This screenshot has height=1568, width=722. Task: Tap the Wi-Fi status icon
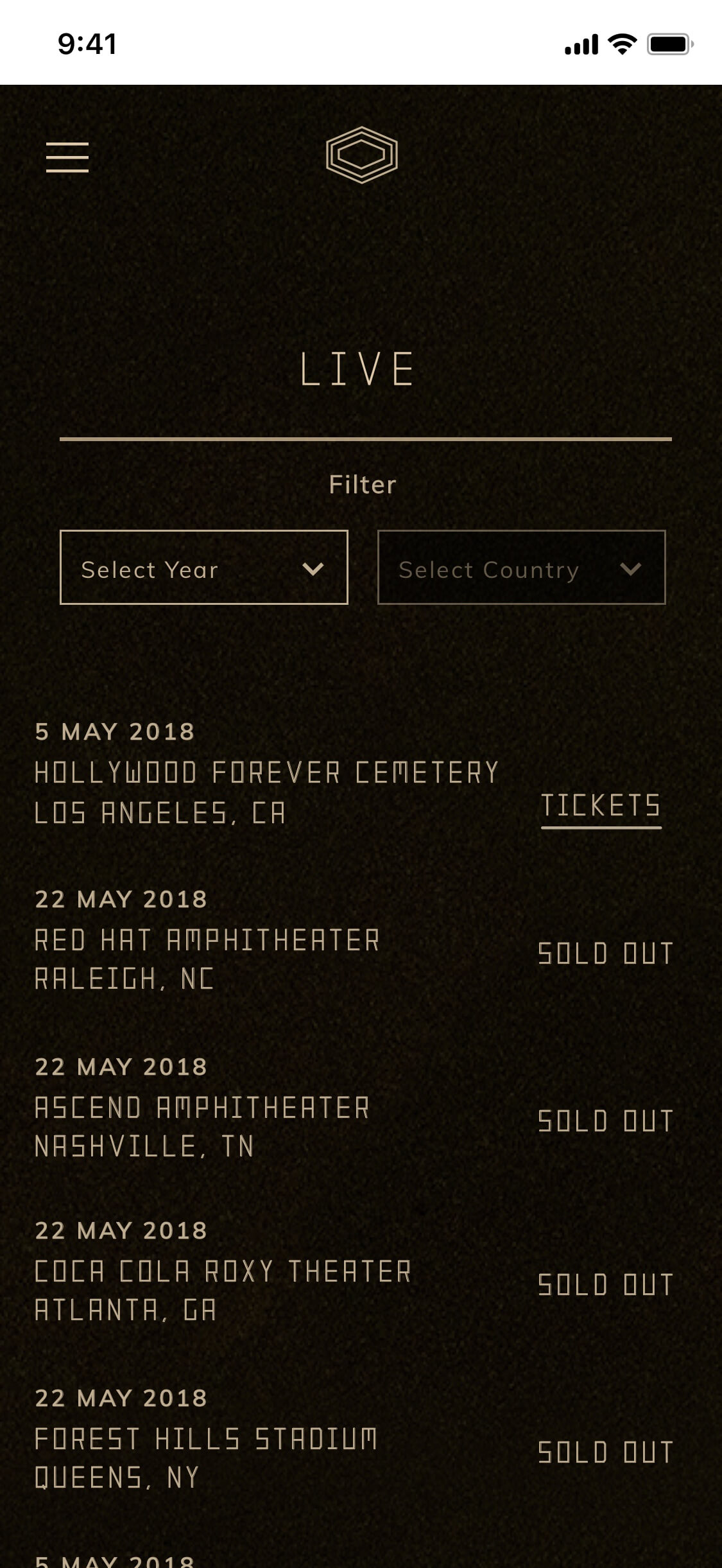click(x=622, y=44)
